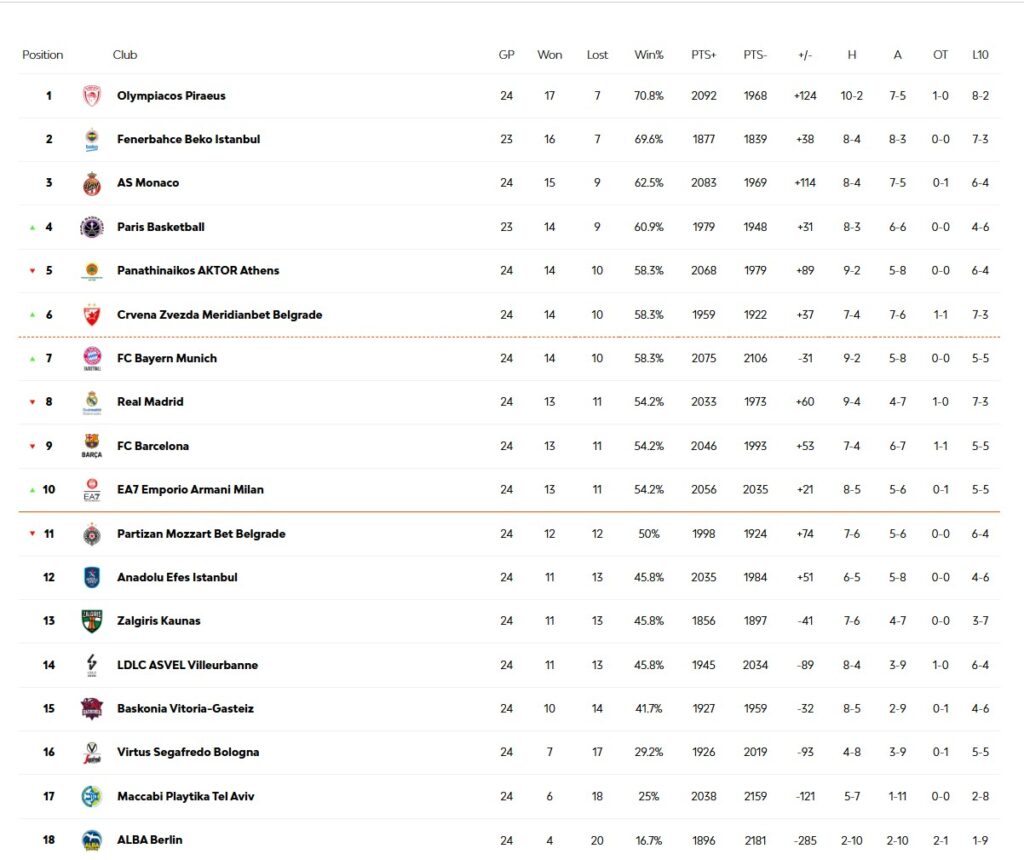Click the L10 column header
Image resolution: width=1024 pixels, height=860 pixels.
tap(980, 55)
